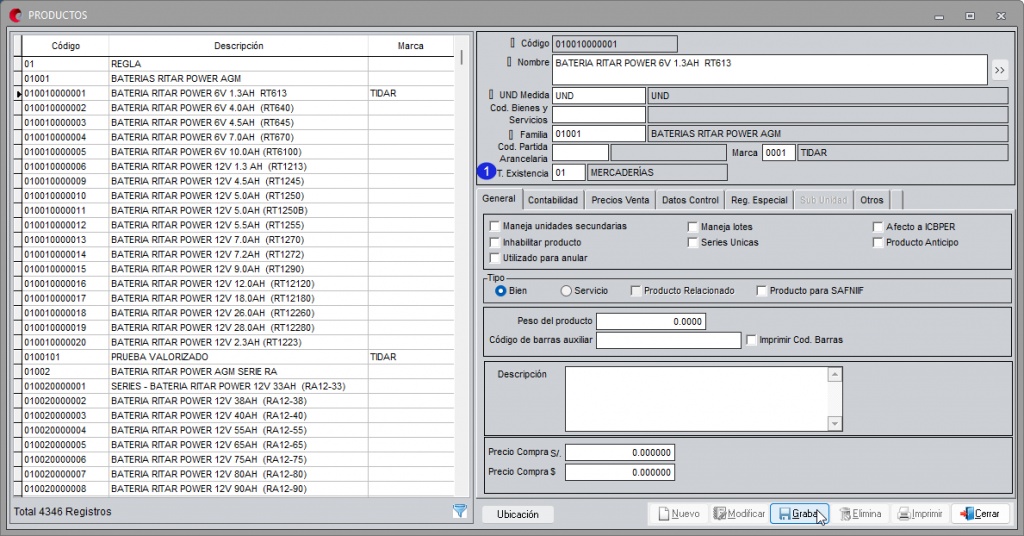Click the Código field 010010000001
Screen dimensions: 1024x536
point(615,44)
